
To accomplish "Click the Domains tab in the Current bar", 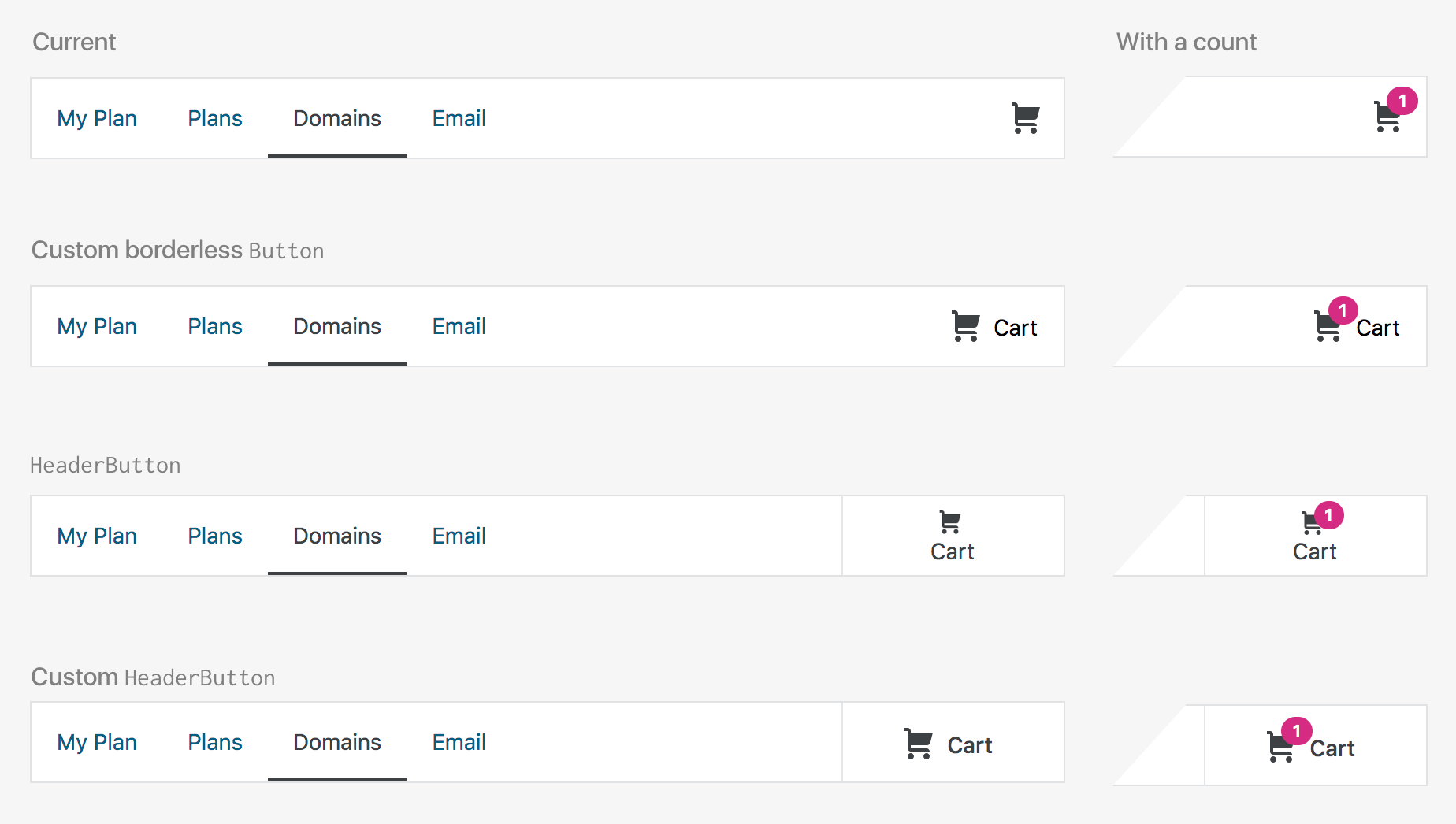I will pyautogui.click(x=337, y=119).
